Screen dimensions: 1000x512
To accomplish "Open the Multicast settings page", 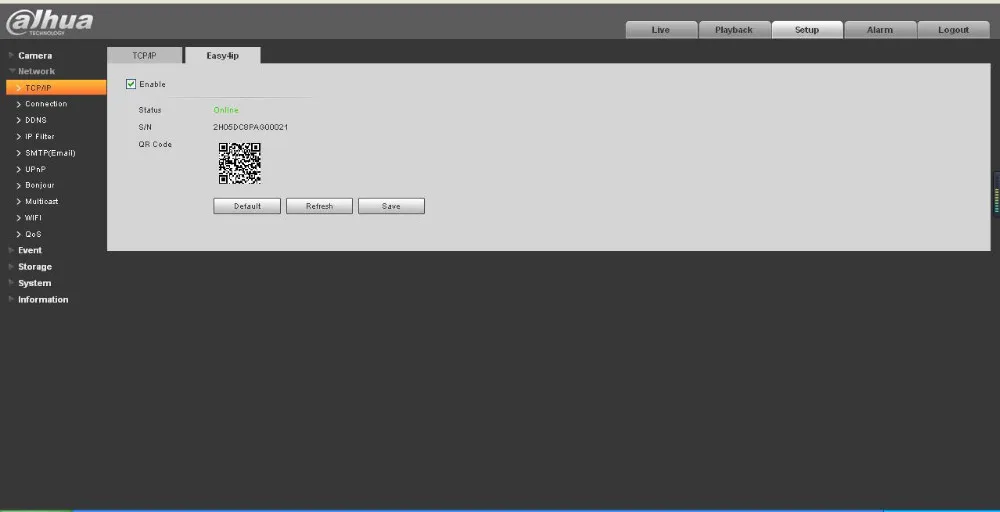I will [x=41, y=201].
